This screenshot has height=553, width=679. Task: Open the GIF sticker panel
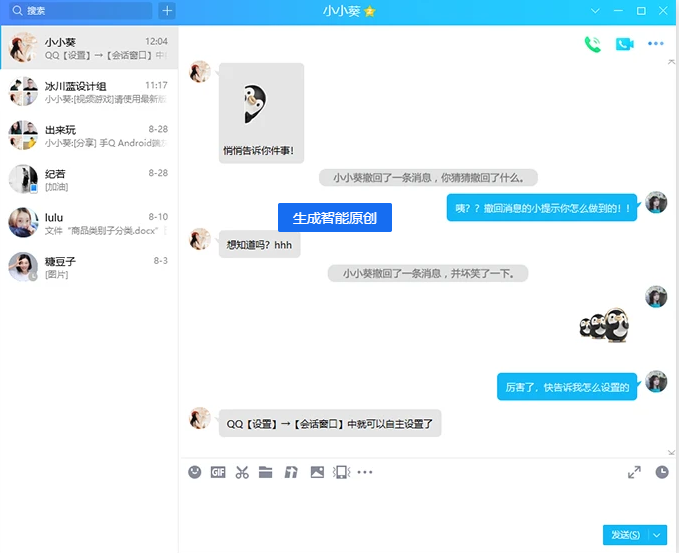(218, 472)
